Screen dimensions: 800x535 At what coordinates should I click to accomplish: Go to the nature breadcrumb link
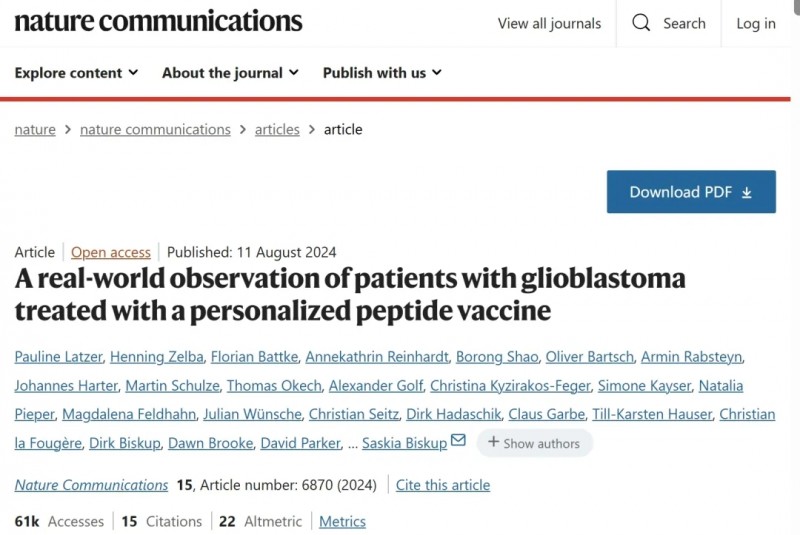(35, 130)
